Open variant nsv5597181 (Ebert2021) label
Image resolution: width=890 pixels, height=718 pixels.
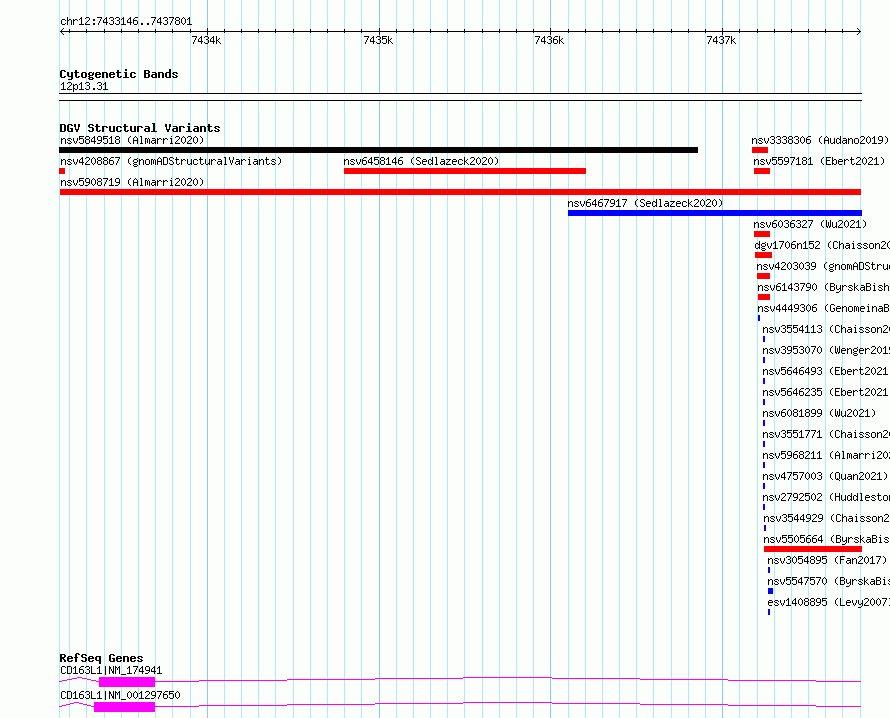[819, 161]
